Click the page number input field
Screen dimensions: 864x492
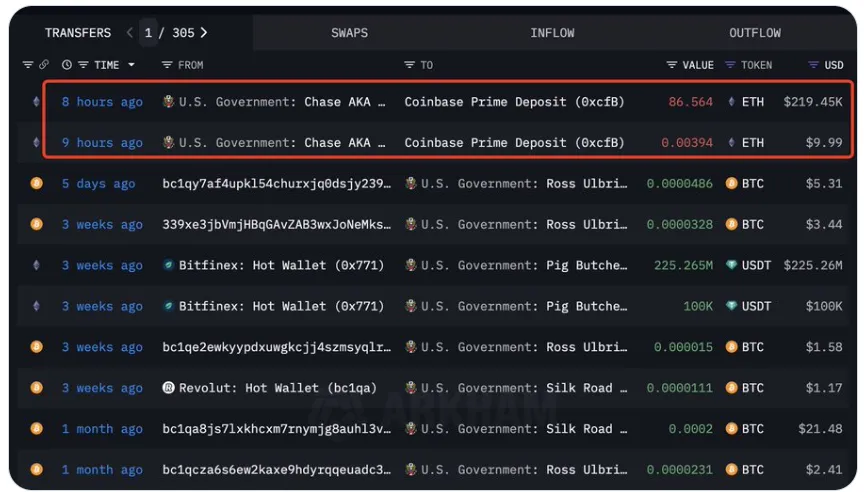point(149,33)
